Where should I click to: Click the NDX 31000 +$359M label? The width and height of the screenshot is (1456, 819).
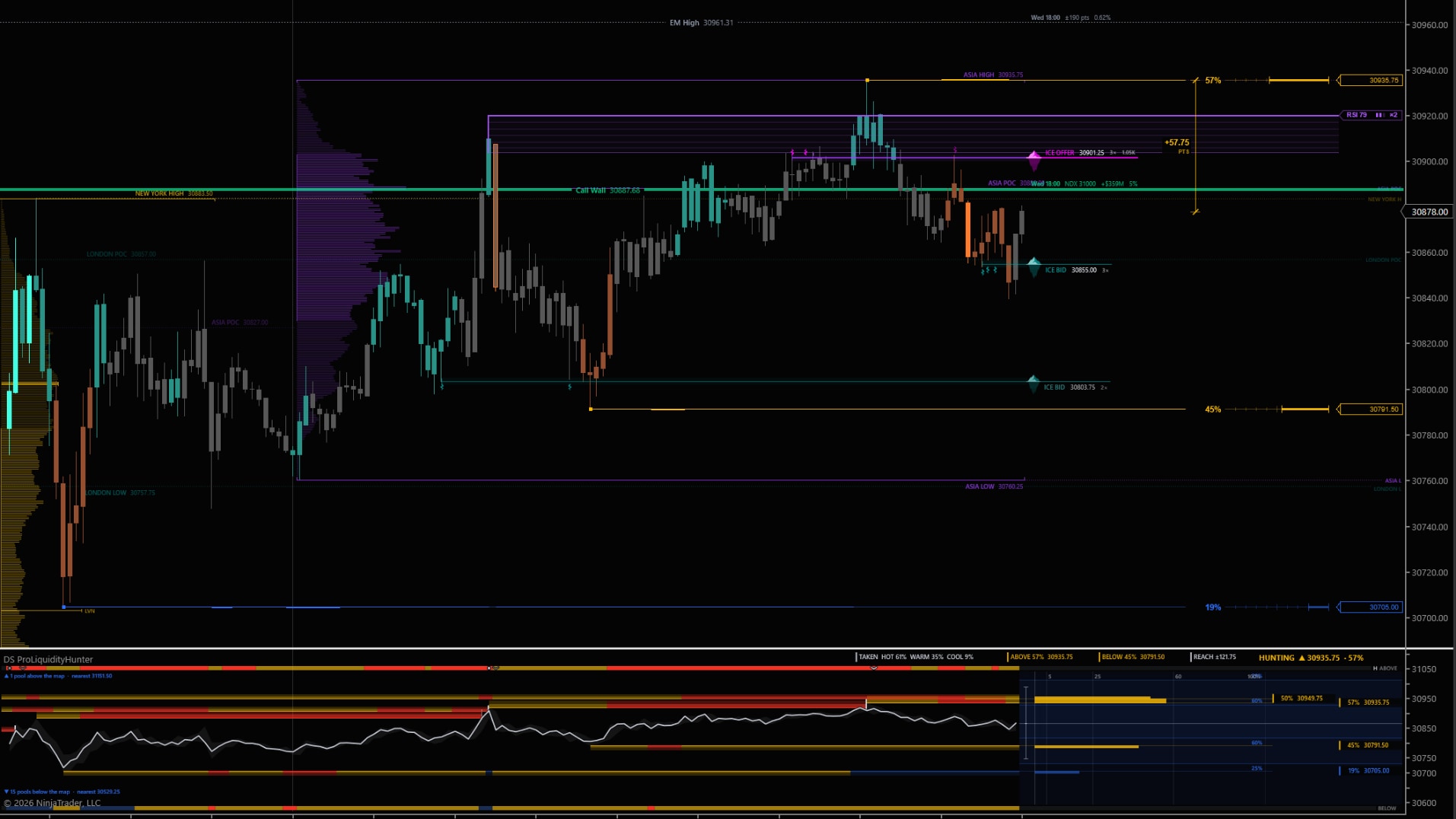pos(1094,184)
